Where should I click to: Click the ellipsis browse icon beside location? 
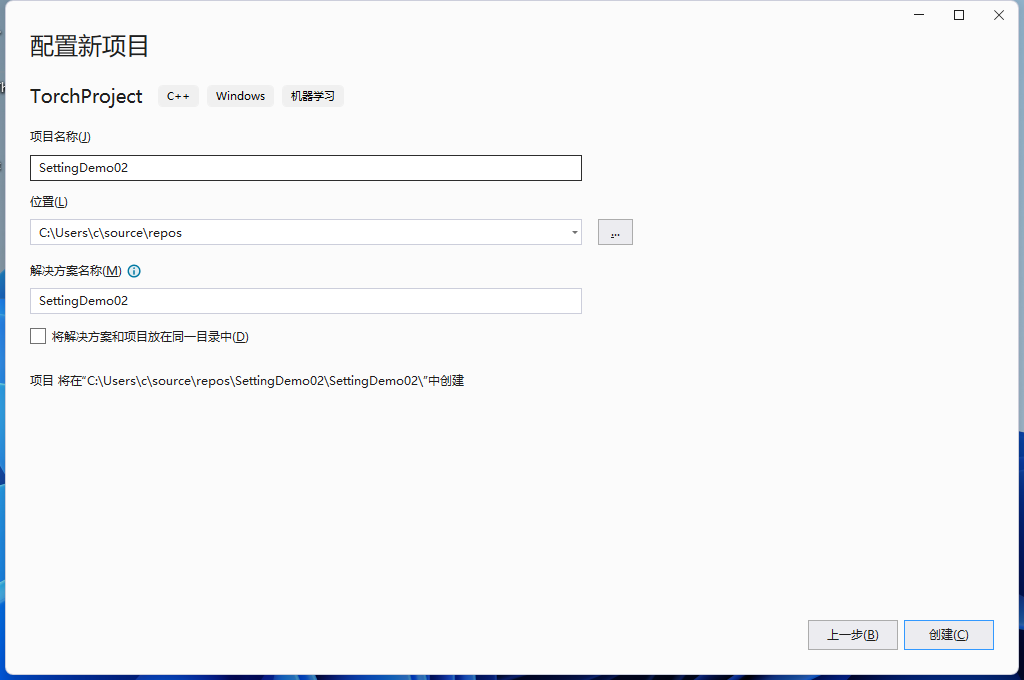pos(615,231)
